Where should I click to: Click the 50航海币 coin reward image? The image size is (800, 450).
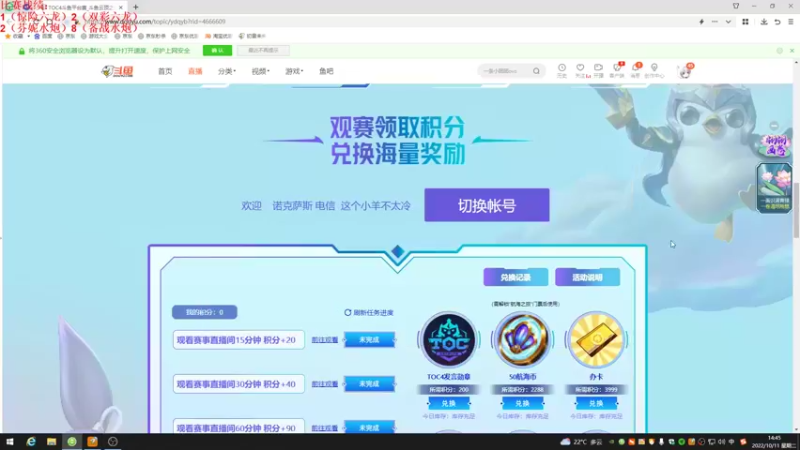522,340
